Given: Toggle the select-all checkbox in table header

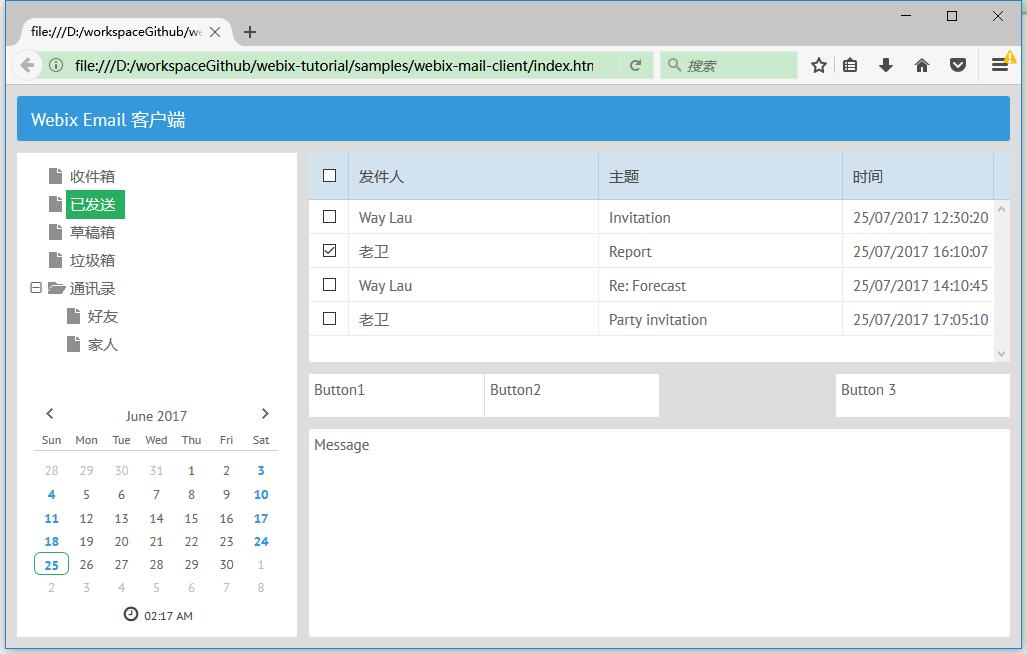Looking at the screenshot, I should point(329,175).
